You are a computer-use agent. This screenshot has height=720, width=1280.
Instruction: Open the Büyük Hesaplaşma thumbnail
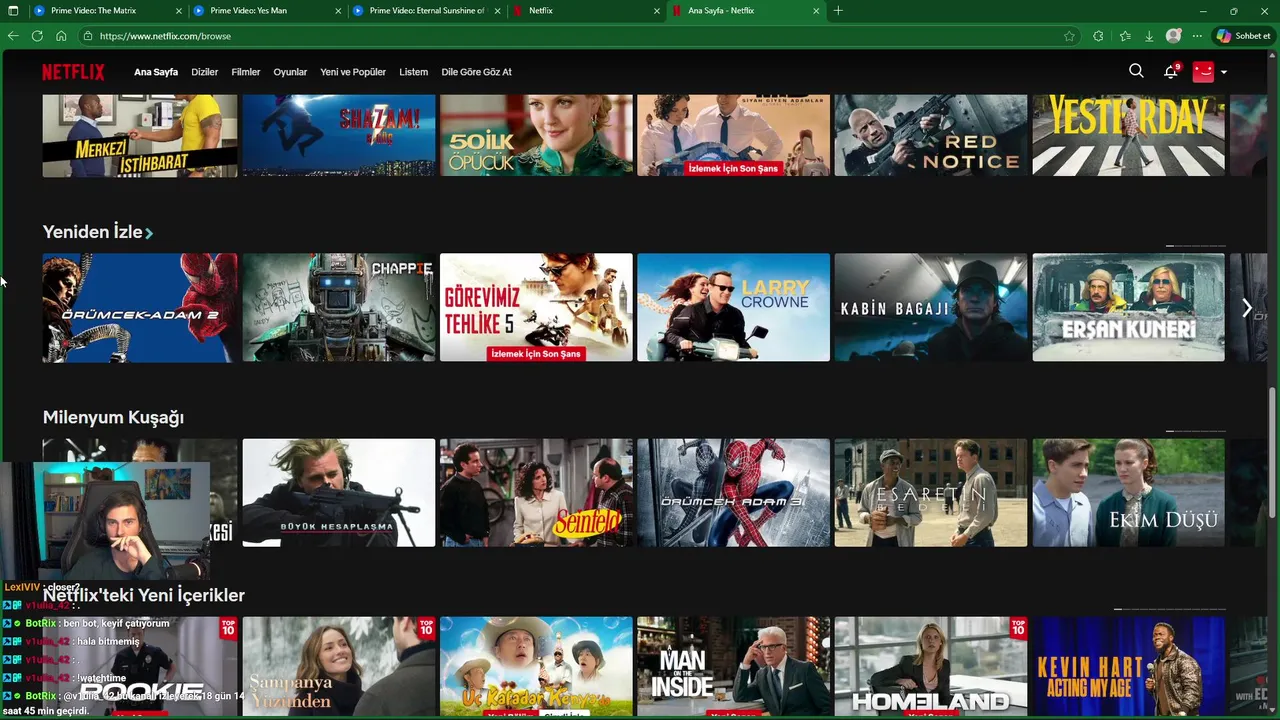pyautogui.click(x=339, y=493)
